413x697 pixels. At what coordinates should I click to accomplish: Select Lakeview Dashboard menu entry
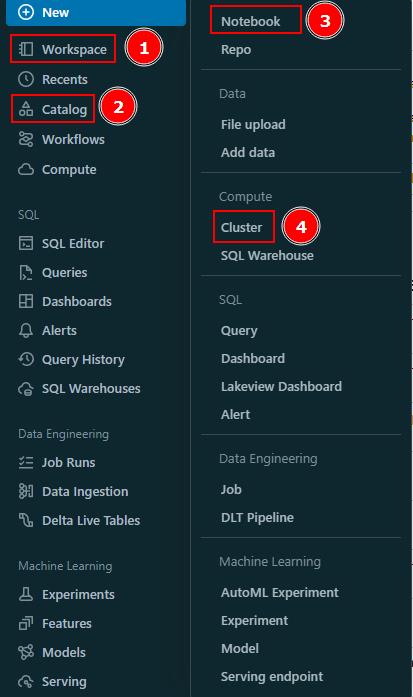281,386
